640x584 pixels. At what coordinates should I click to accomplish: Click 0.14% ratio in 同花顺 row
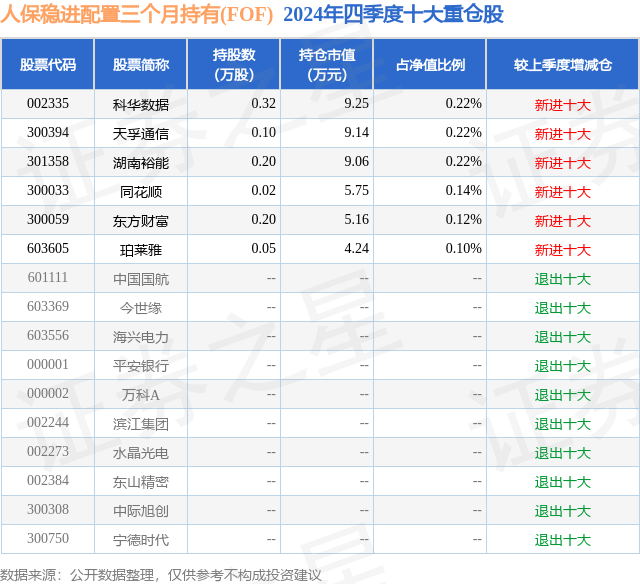tap(464, 191)
